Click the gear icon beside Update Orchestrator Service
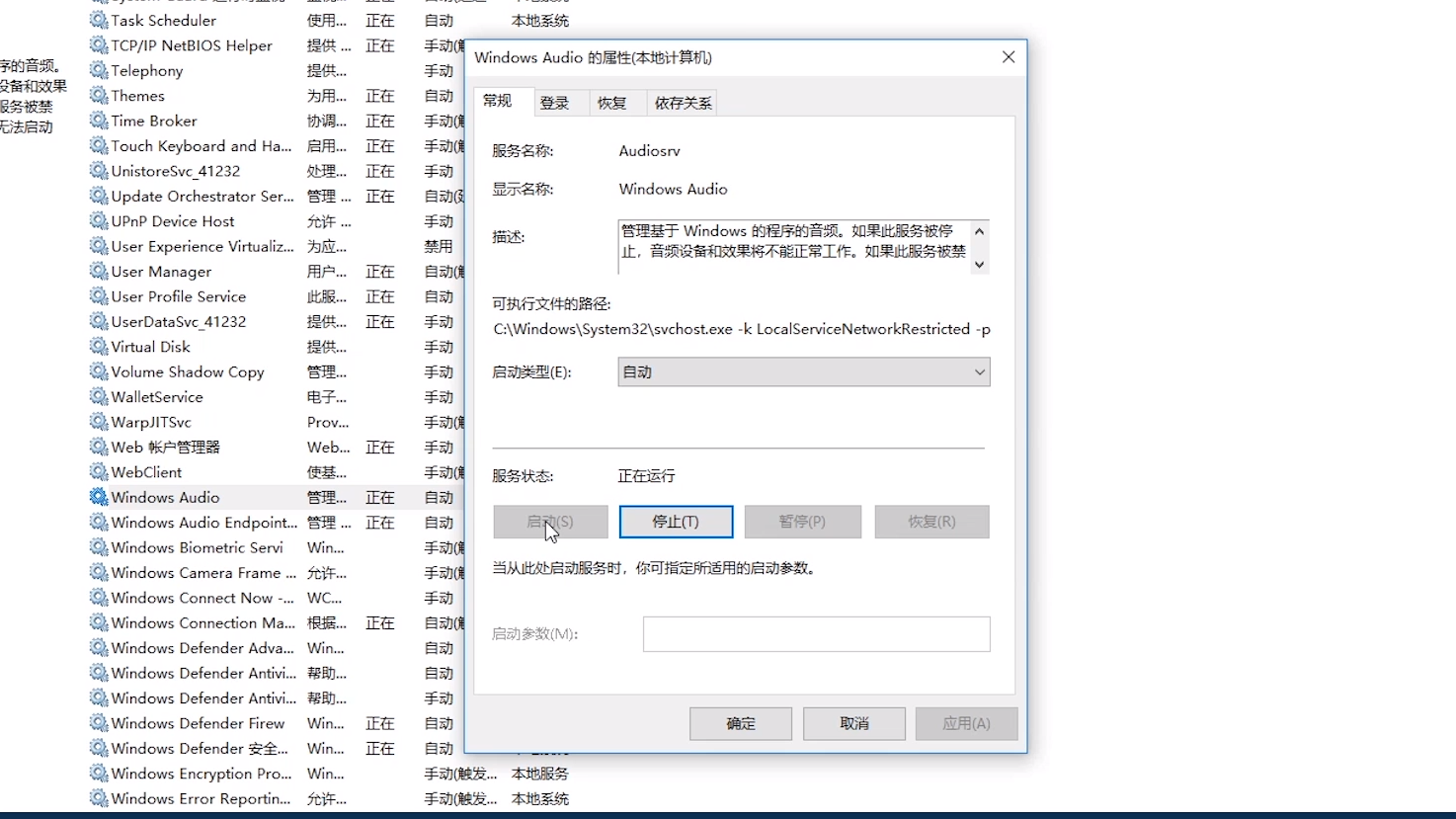Viewport: 1456px width, 819px height. [x=99, y=196]
